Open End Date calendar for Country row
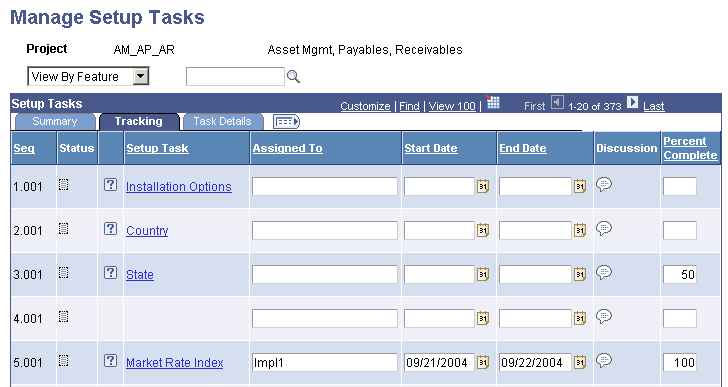 (579, 231)
